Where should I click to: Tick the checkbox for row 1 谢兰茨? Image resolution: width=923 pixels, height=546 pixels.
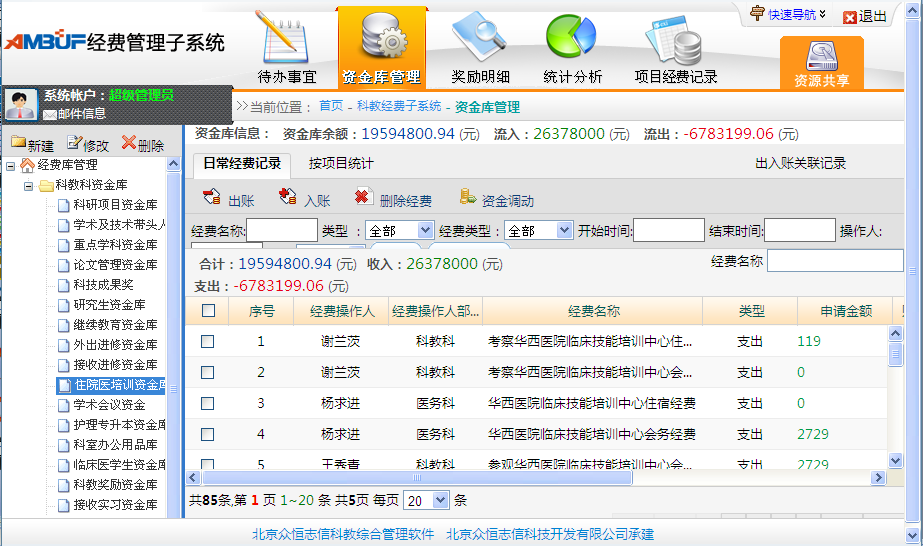click(208, 341)
